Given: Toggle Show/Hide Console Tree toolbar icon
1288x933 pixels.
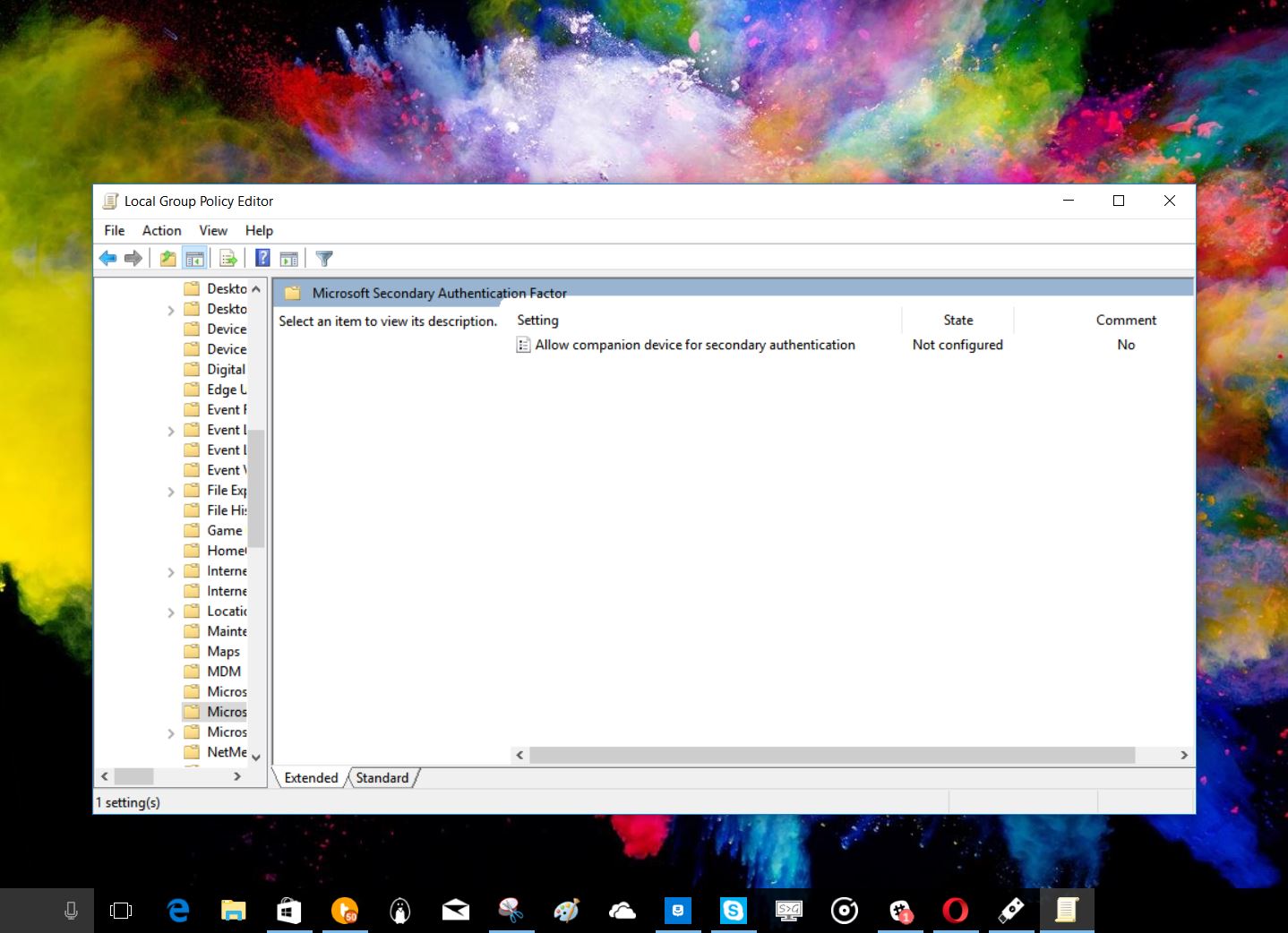Looking at the screenshot, I should 194,259.
